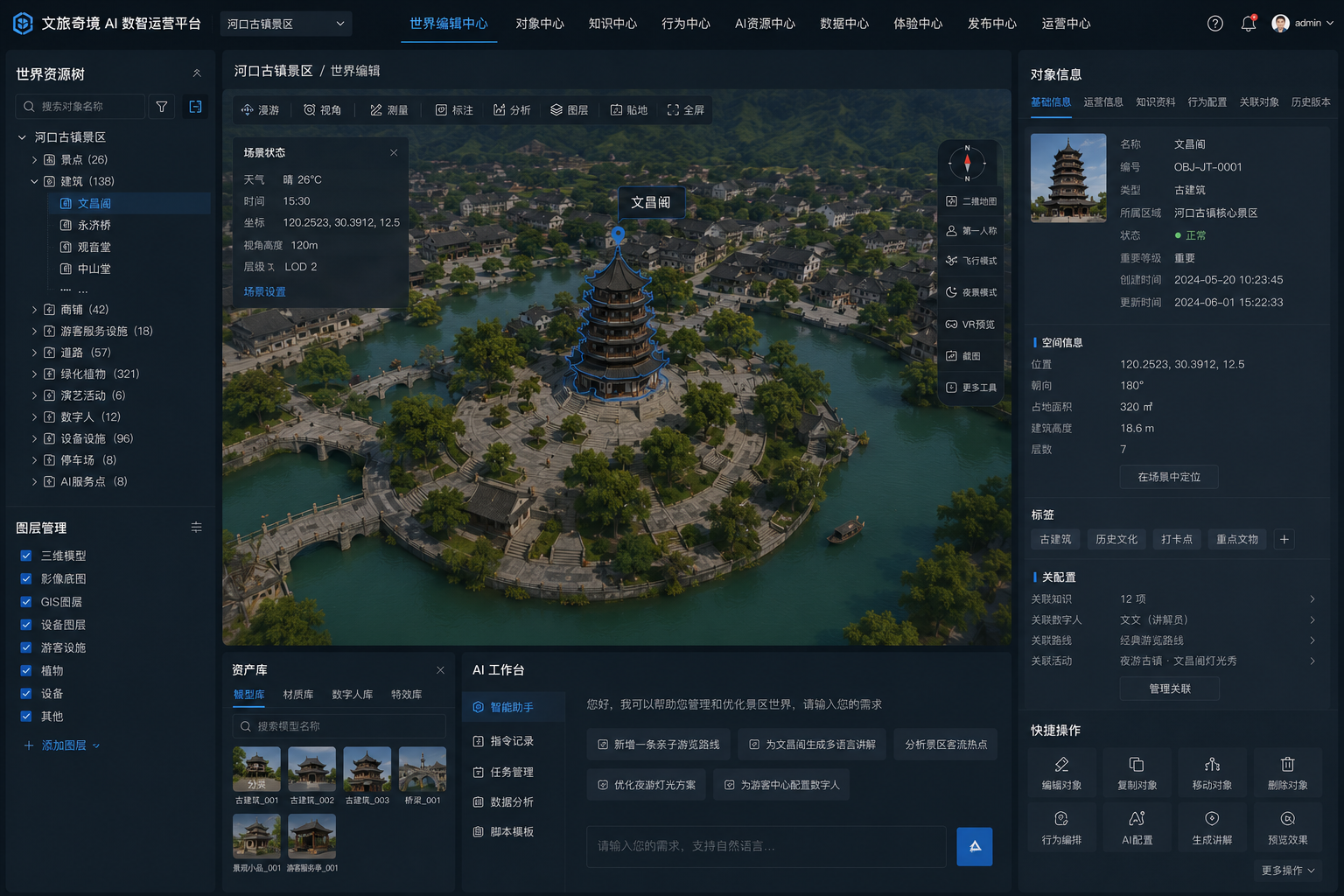This screenshot has width=1344, height=896.
Task: Select the annotate (标注) tool
Action: pos(454,110)
